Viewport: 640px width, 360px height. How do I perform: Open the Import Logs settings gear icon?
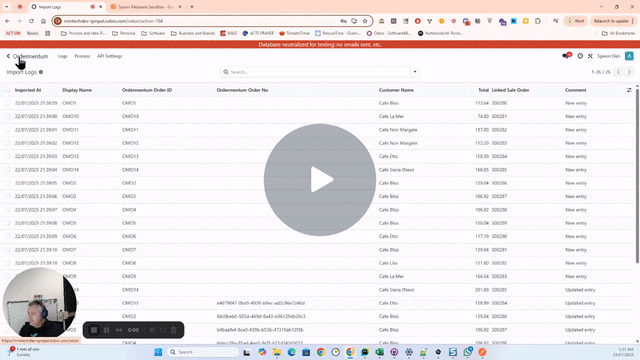[41, 72]
